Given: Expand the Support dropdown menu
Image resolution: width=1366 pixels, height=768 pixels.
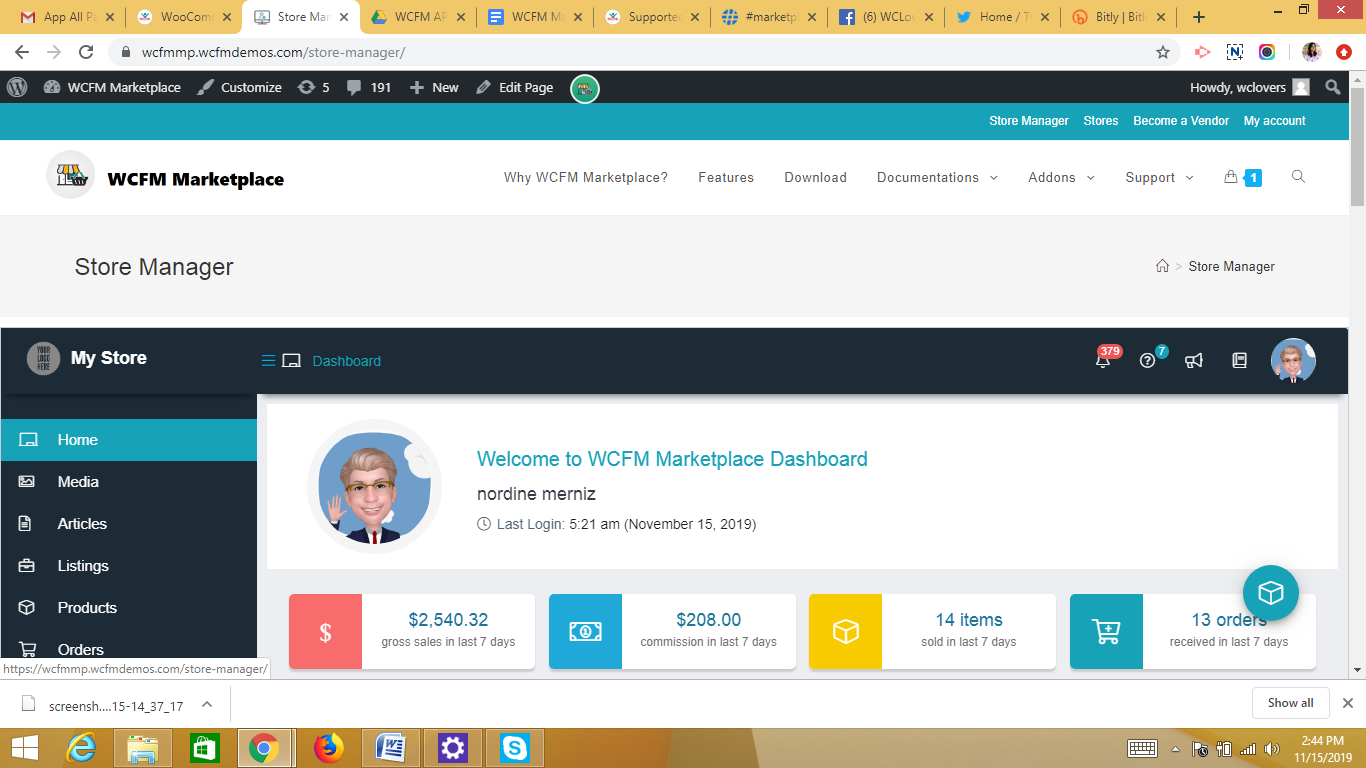Looking at the screenshot, I should point(1159,177).
